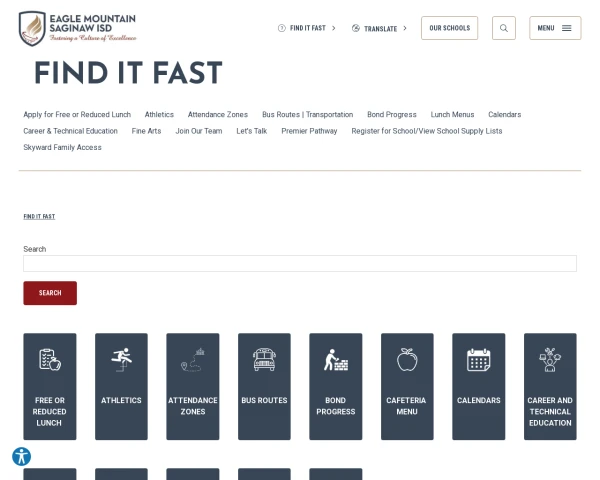Click the magnifying glass search icon
Image resolution: width=600 pixels, height=480 pixels.
point(504,28)
